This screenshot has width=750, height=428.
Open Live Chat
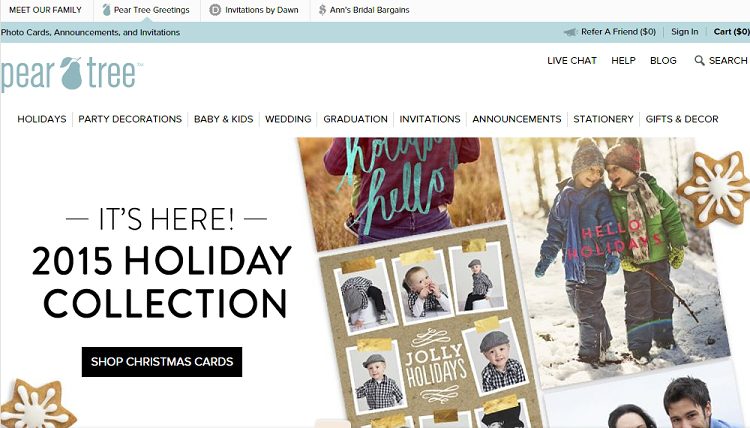point(572,61)
